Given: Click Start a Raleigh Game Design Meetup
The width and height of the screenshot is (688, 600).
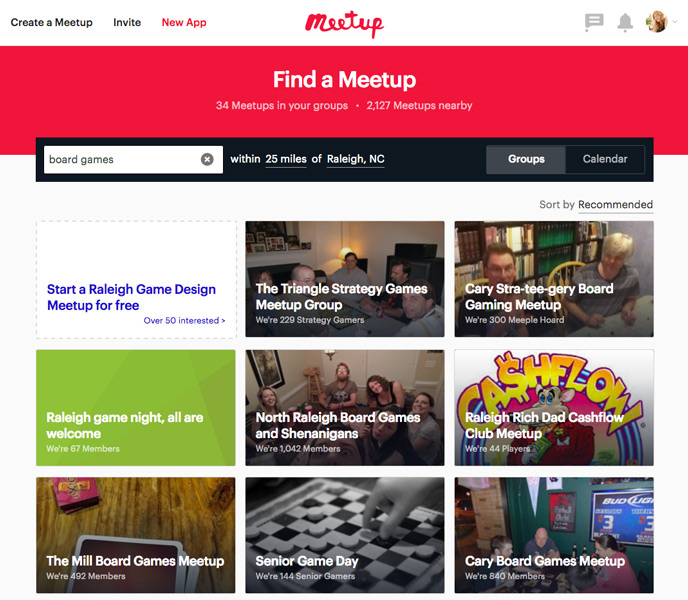Looking at the screenshot, I should pyautogui.click(x=131, y=297).
